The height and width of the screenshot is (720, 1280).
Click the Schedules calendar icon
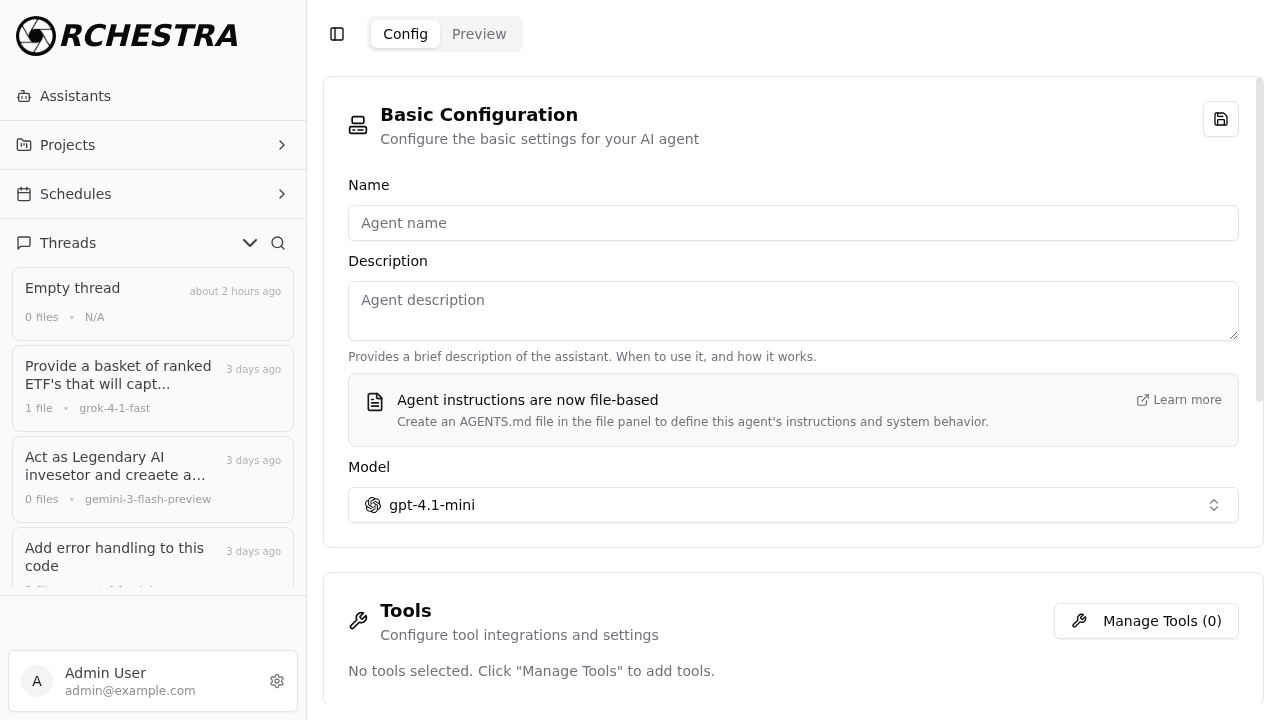24,194
